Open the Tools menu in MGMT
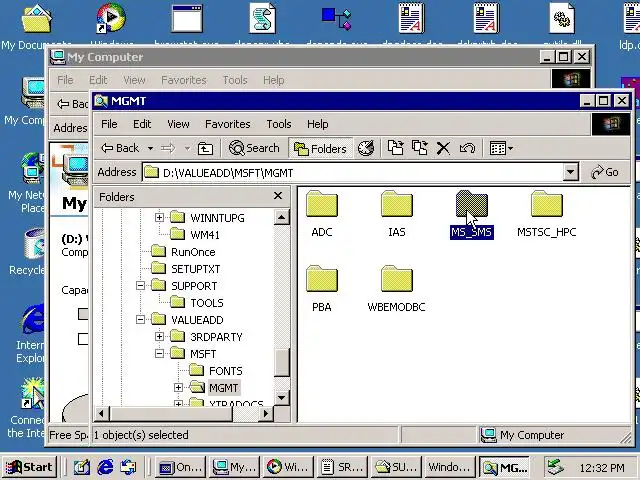 coord(279,124)
